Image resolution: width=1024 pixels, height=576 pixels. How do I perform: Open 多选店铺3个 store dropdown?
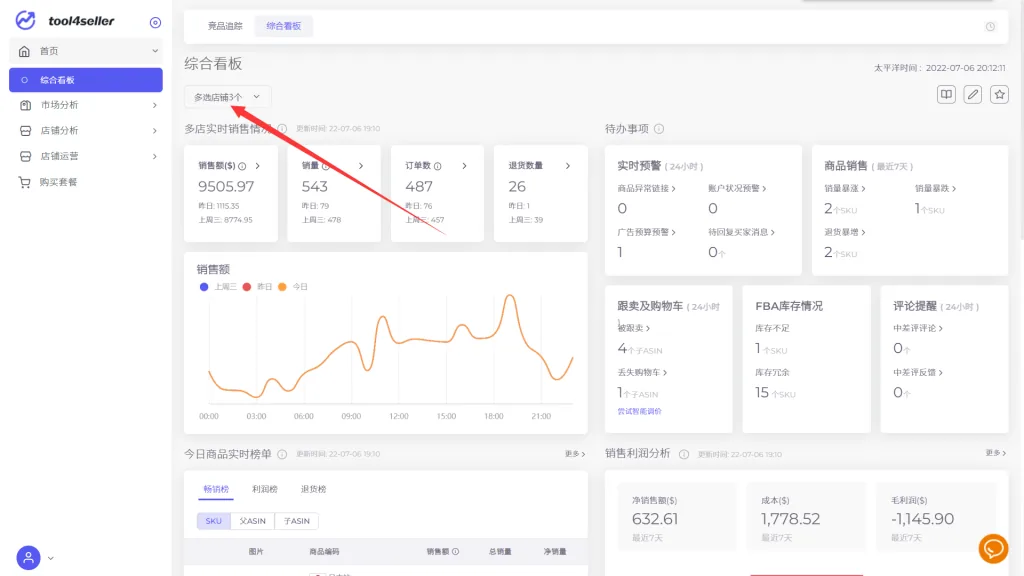click(x=227, y=97)
